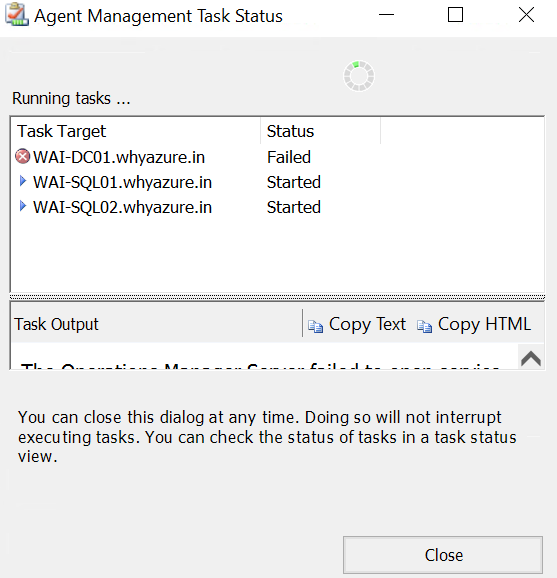Click the spinning progress indicator
Screen dimensions: 557x578
(x=359, y=76)
